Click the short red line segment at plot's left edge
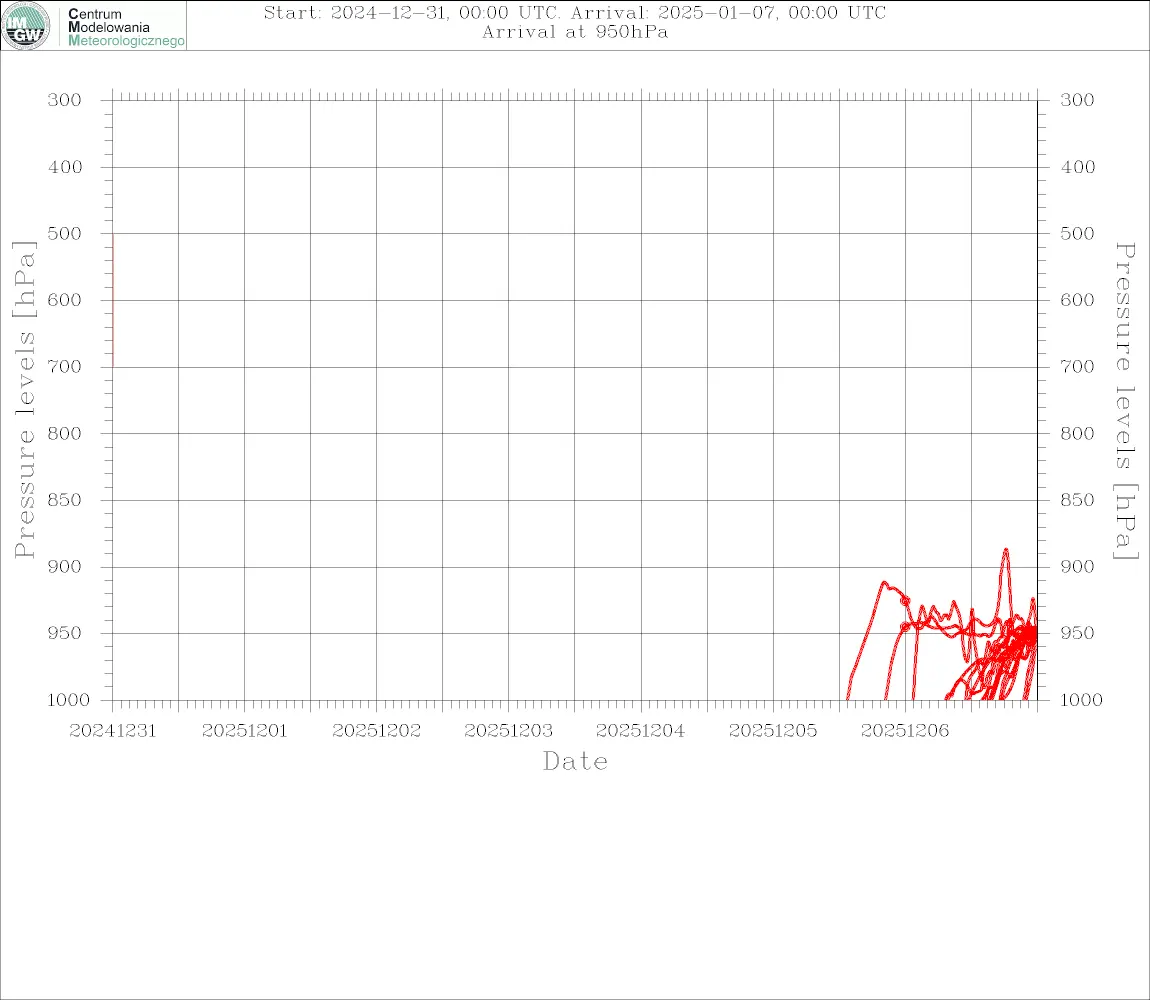1150x1000 pixels. click(113, 300)
